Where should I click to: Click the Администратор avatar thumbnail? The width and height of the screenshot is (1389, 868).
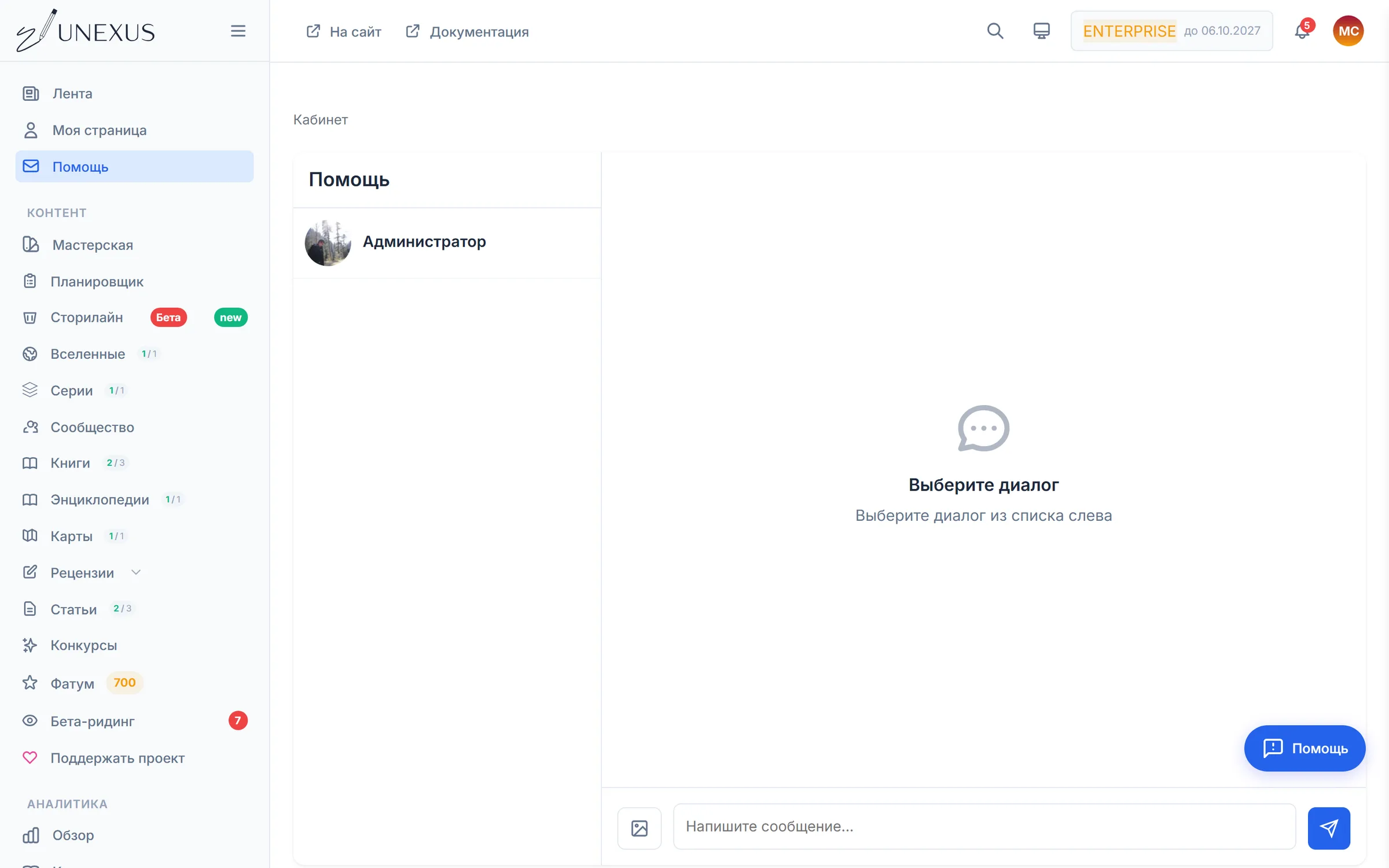point(328,242)
